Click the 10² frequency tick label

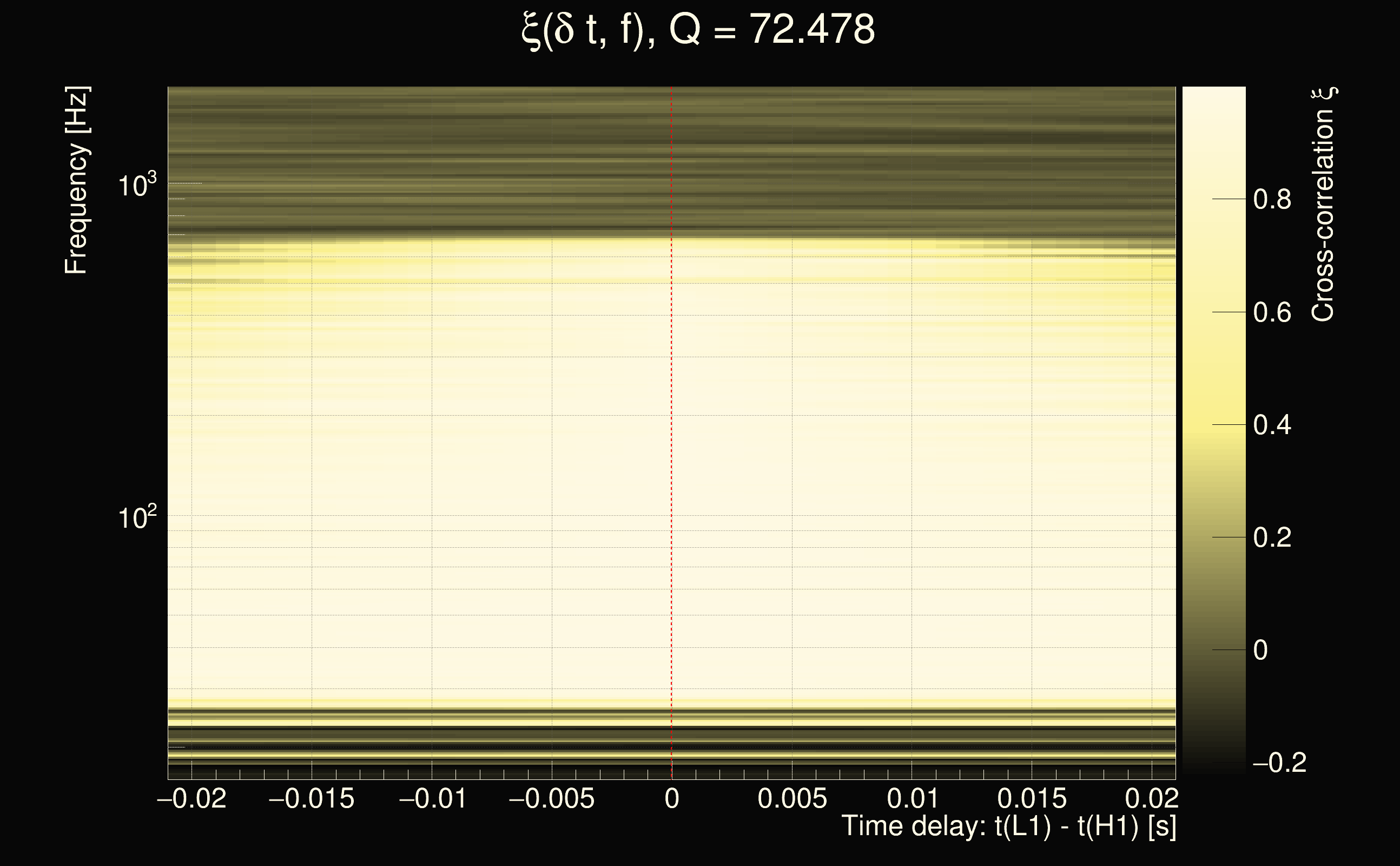[137, 518]
